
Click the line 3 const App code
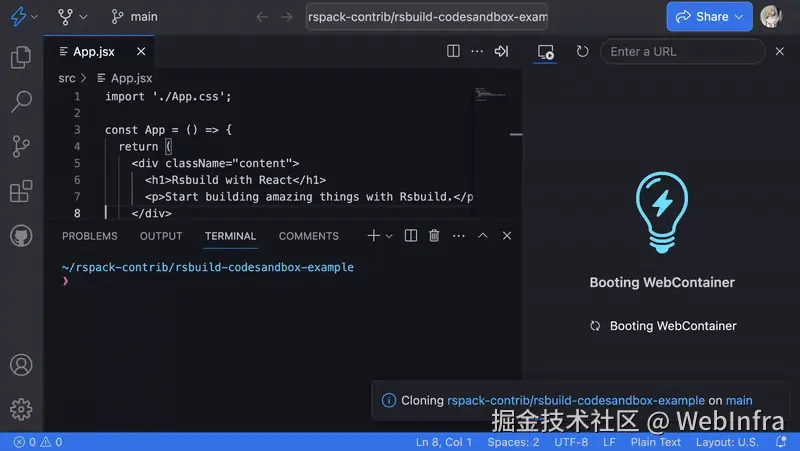click(x=168, y=130)
